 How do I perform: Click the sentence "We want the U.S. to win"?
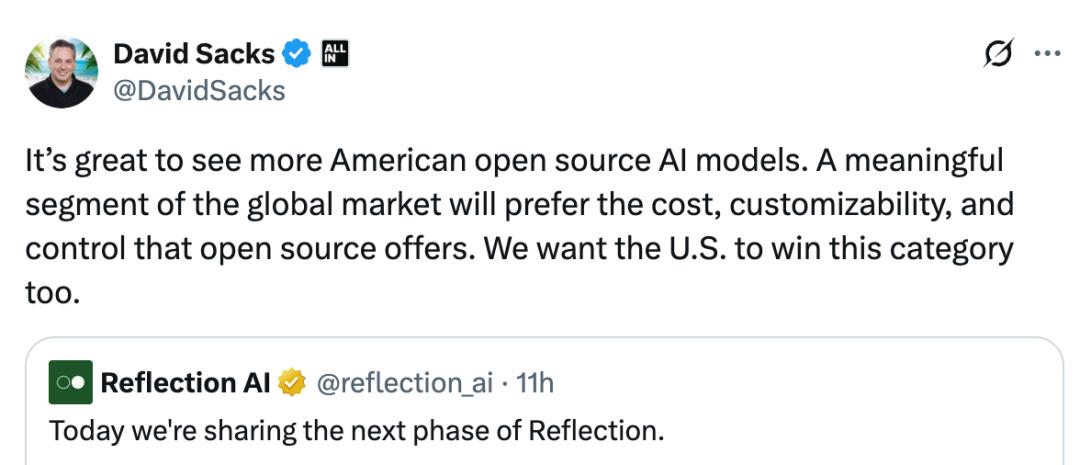point(640,249)
